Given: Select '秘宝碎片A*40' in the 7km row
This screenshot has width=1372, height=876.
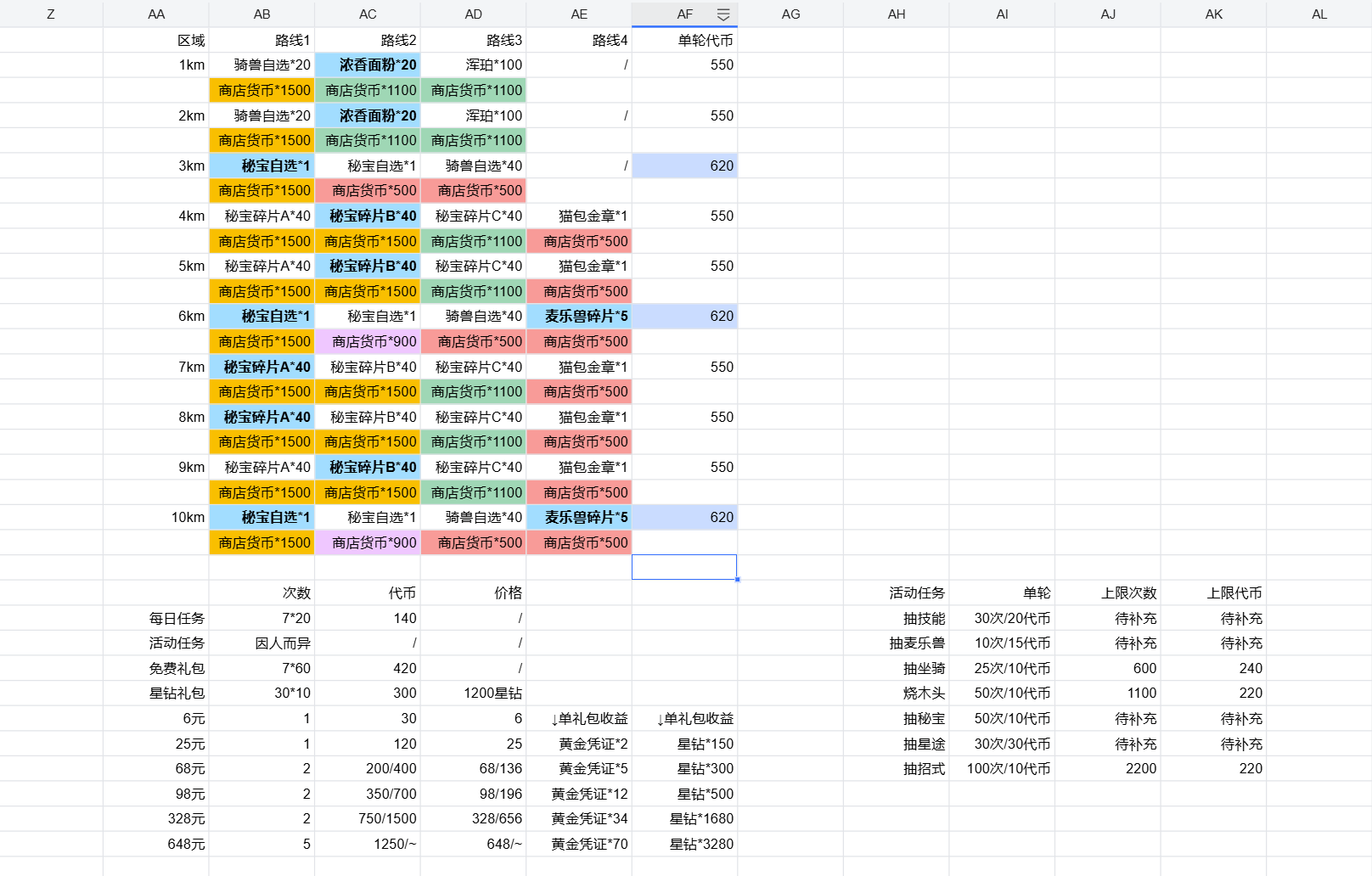Looking at the screenshot, I should [261, 367].
